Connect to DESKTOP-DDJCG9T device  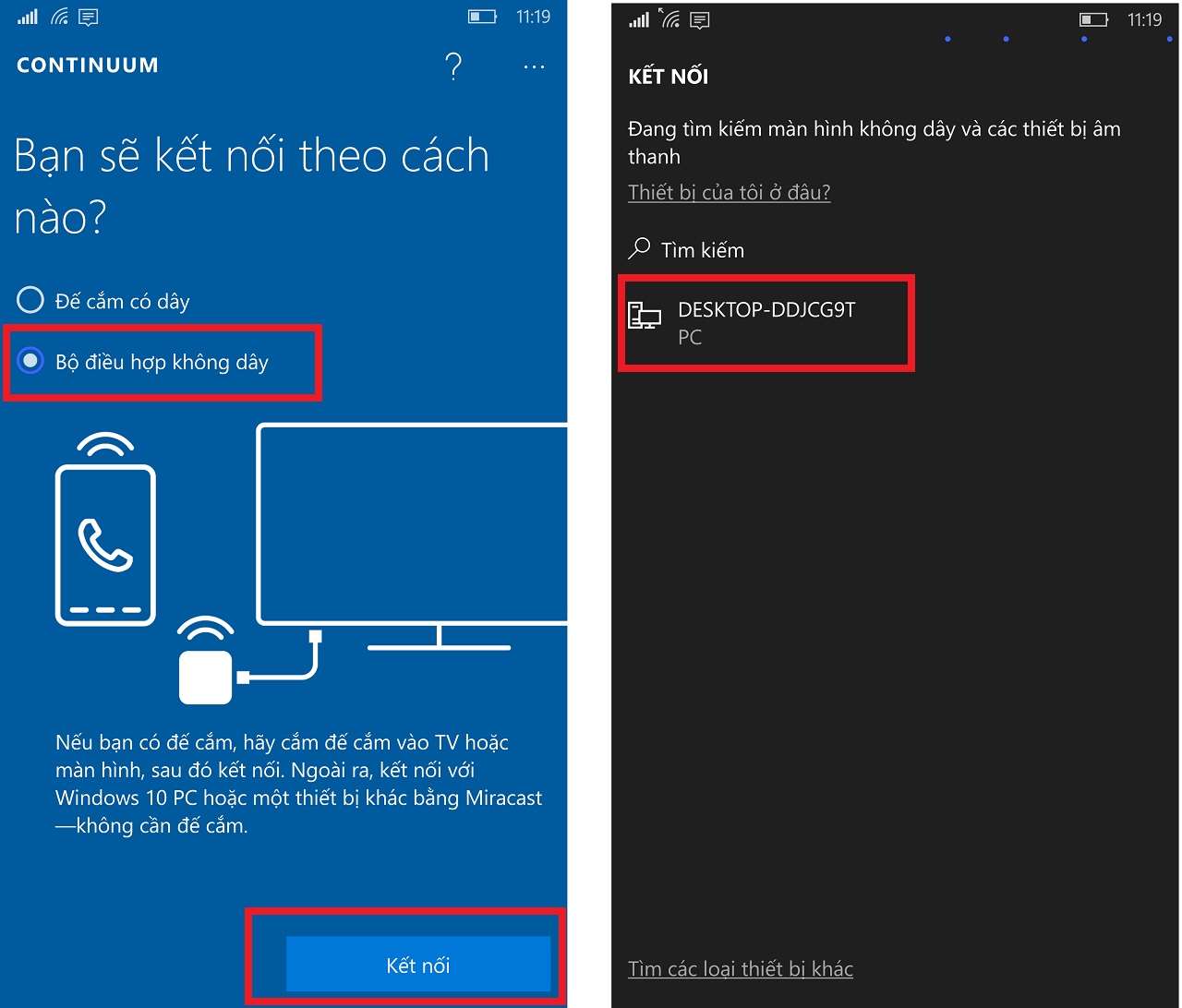(766, 322)
